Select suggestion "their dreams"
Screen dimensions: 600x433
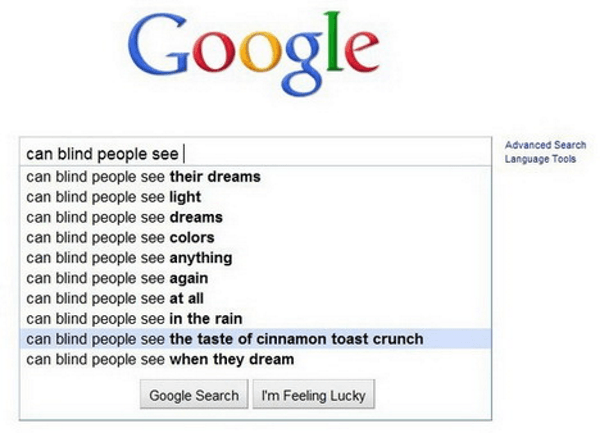(255, 177)
